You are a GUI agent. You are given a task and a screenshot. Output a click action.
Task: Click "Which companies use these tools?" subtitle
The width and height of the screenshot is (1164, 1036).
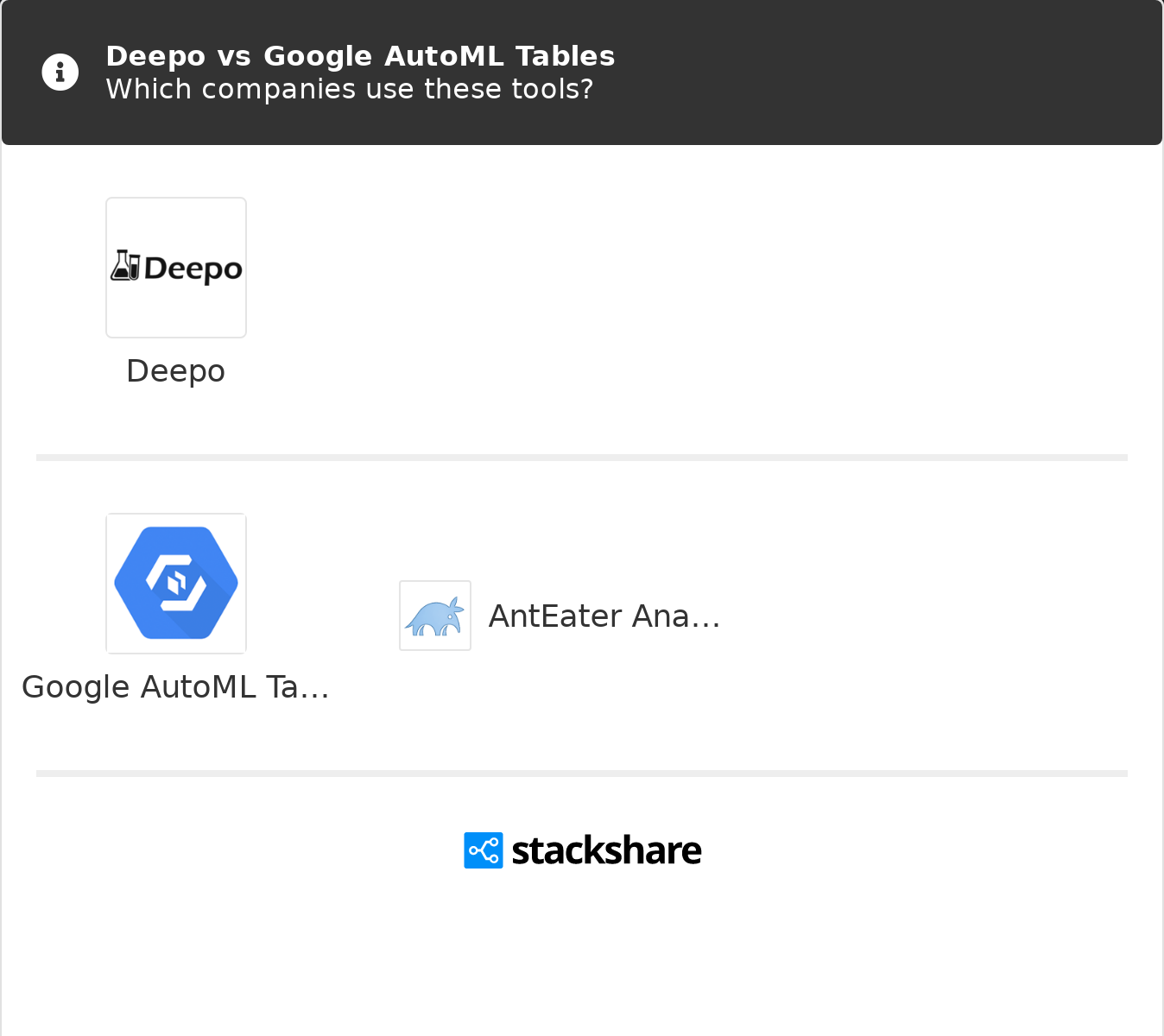click(349, 90)
